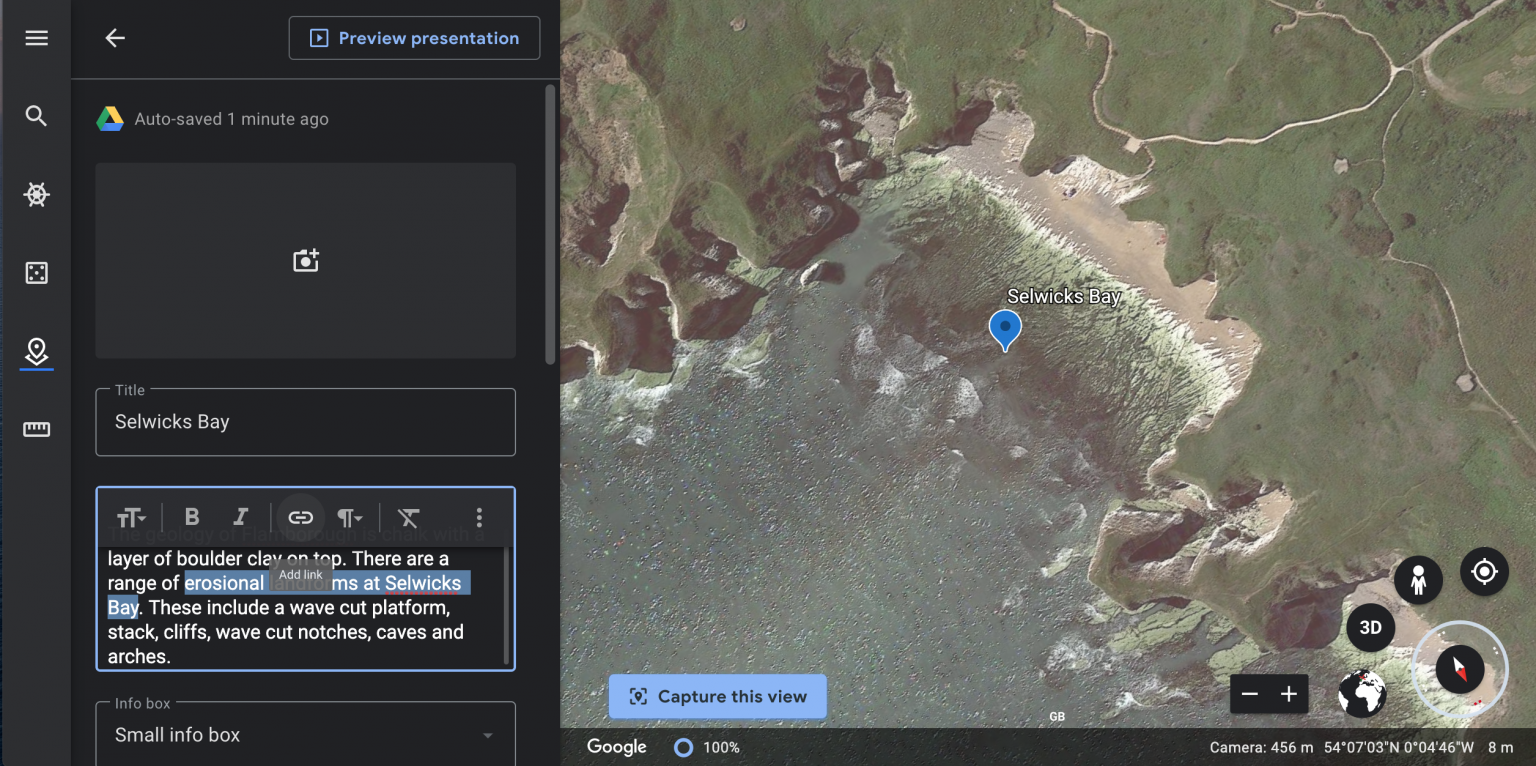Zoom in on the map
This screenshot has width=1536, height=766.
click(x=1289, y=694)
